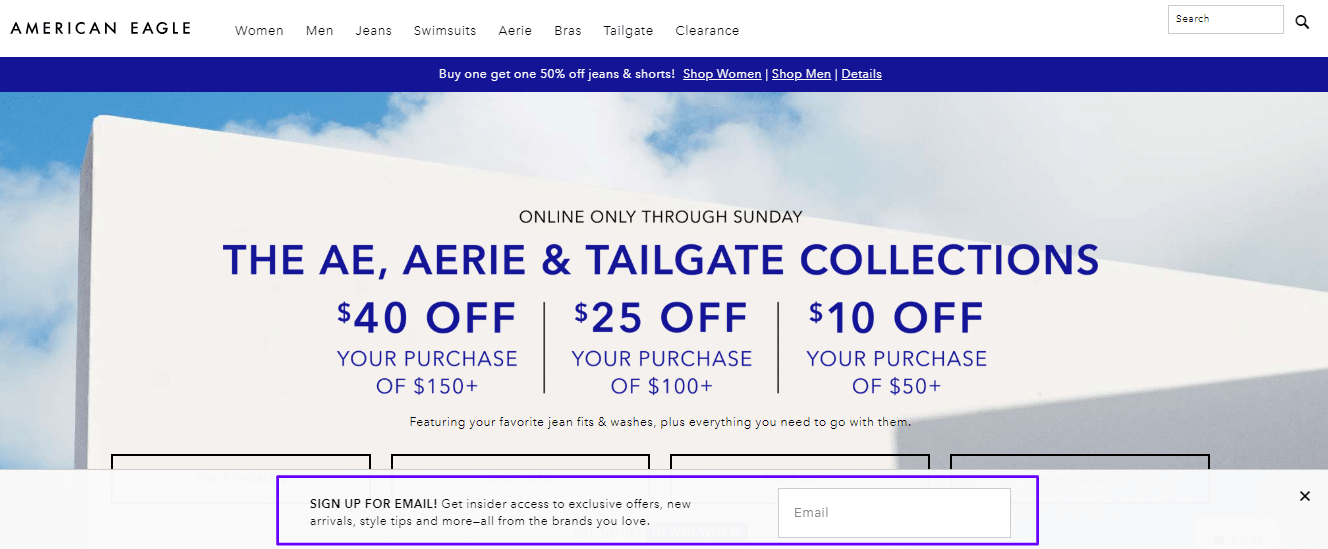View the Clearance section
1328x549 pixels.
click(x=707, y=31)
